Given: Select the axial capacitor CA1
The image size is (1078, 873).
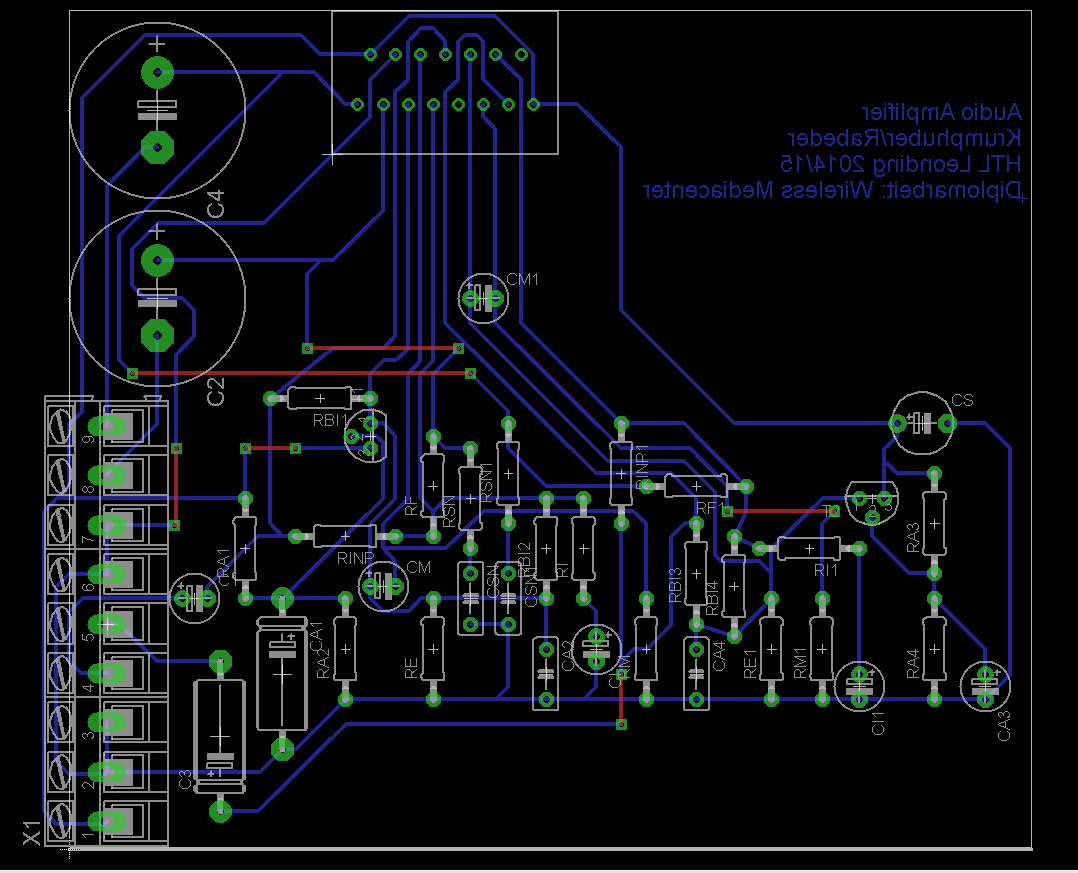Looking at the screenshot, I should [282, 674].
